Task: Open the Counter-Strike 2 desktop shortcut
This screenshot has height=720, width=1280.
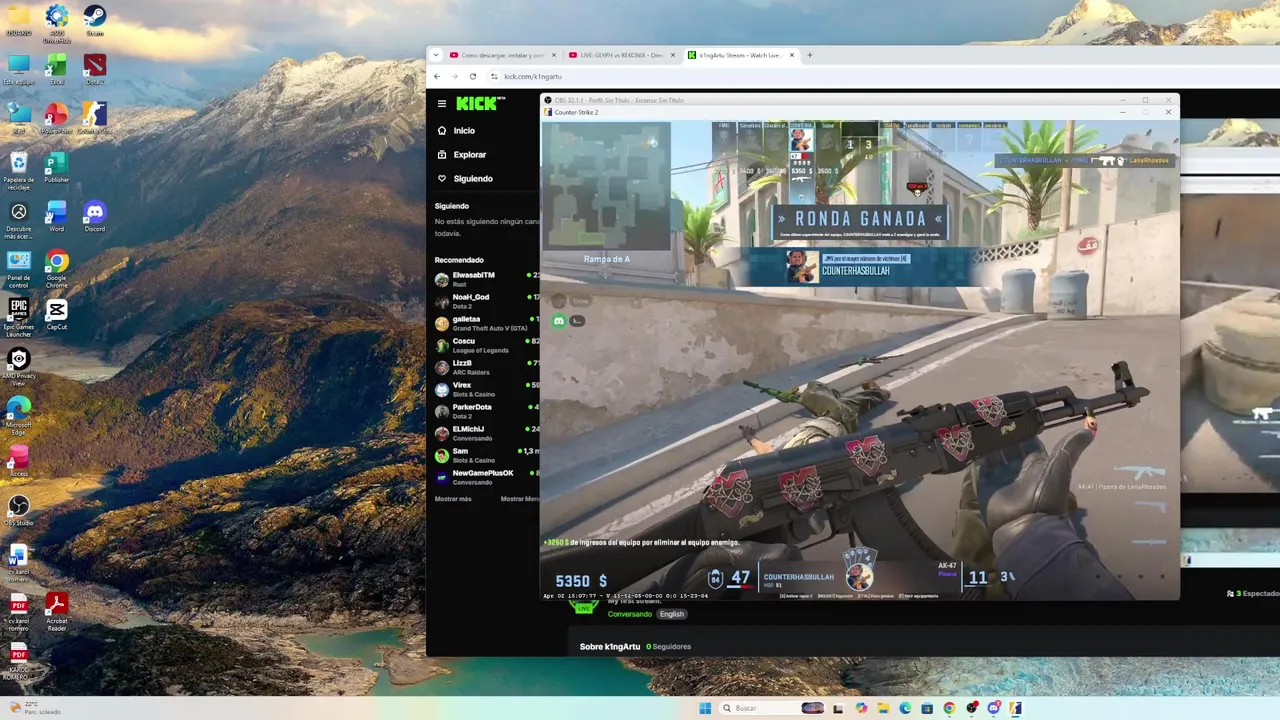Action: pos(94,118)
